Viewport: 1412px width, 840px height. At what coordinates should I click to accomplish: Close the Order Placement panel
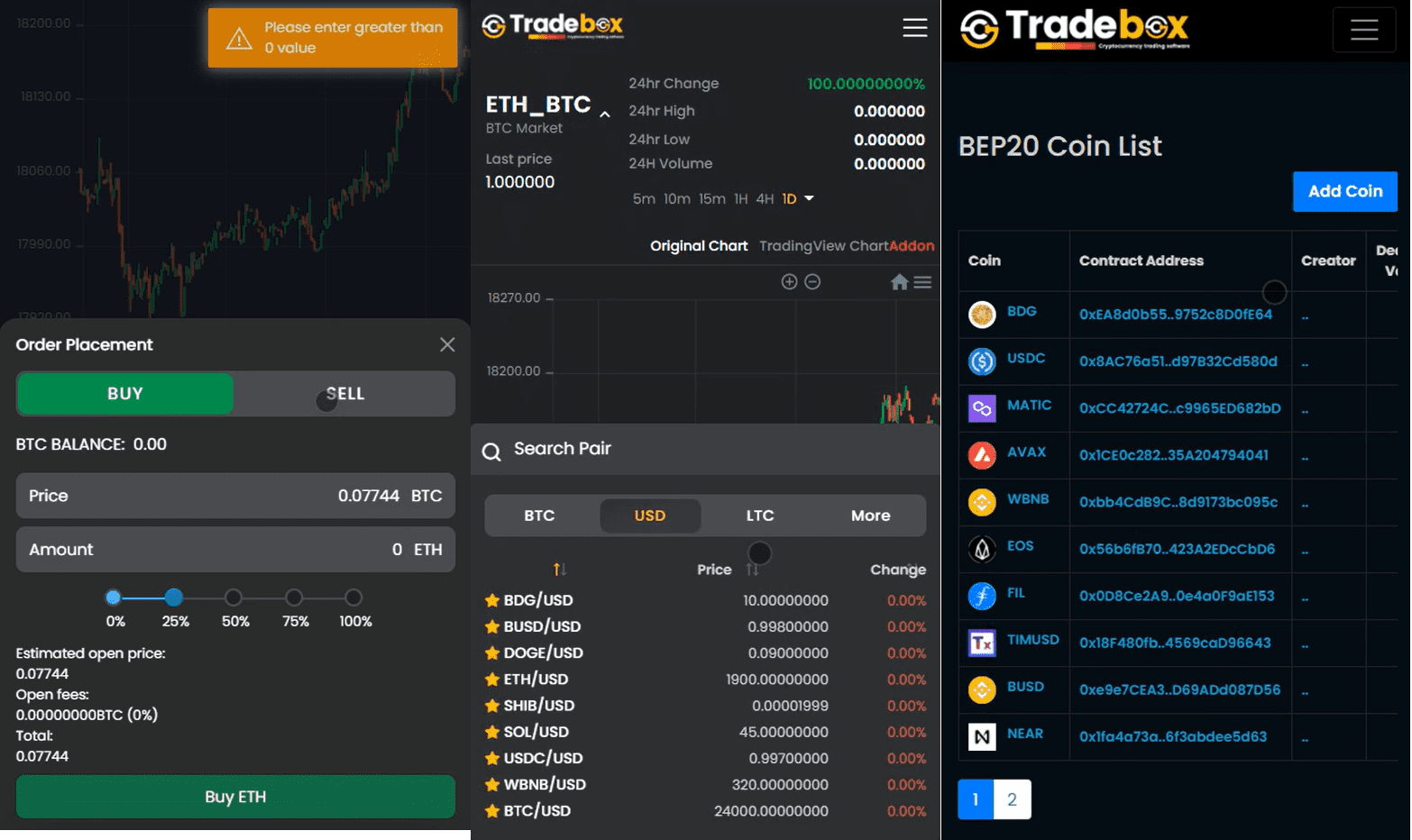point(447,344)
